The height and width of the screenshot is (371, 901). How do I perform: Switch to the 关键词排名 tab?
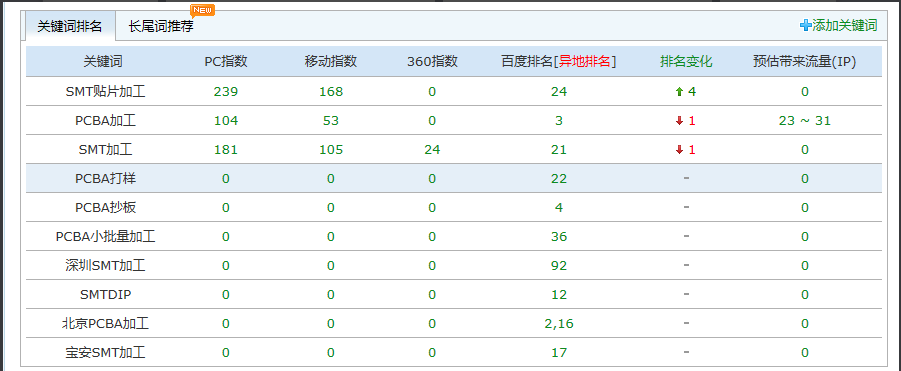tap(70, 26)
